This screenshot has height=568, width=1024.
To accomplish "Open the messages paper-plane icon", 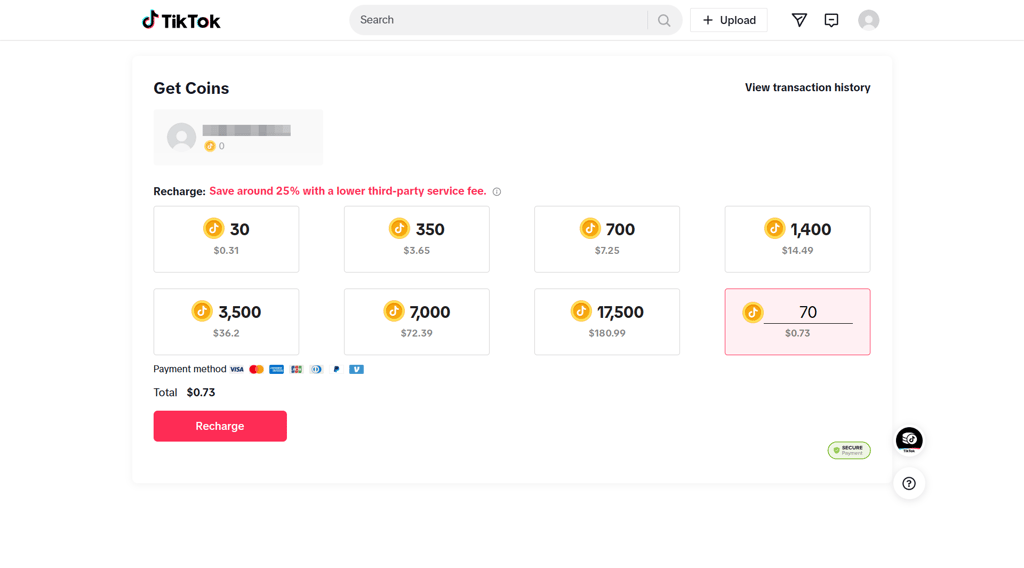I will coord(799,20).
